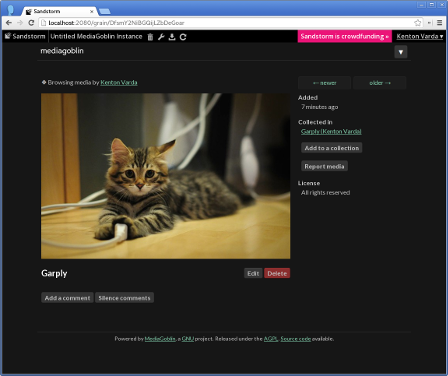Open the Chrome hamburger menu
The height and width of the screenshot is (376, 448).
[x=440, y=23]
